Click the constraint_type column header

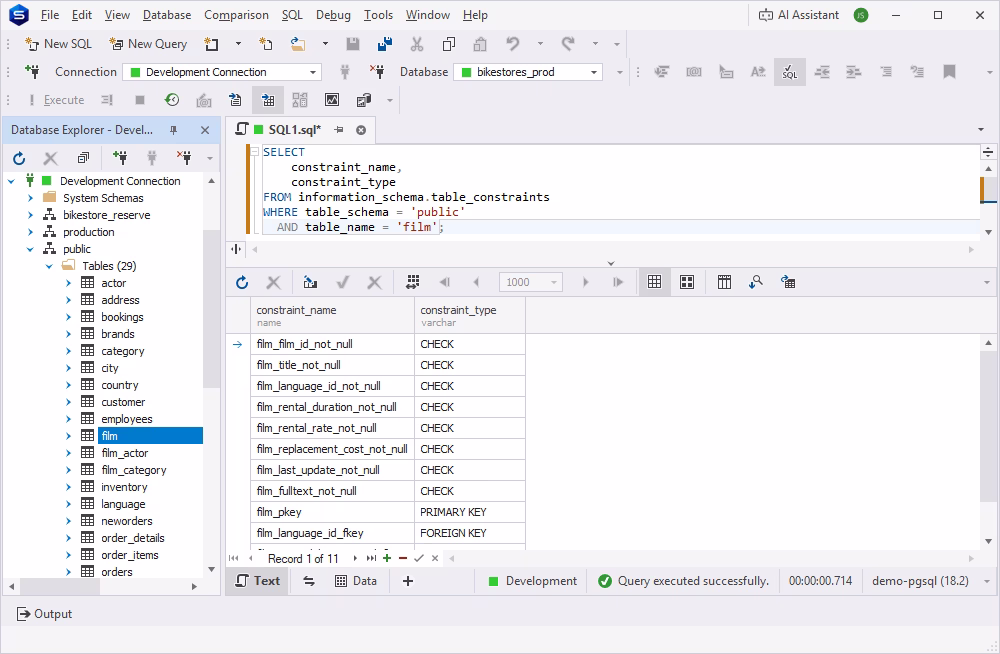(x=470, y=315)
